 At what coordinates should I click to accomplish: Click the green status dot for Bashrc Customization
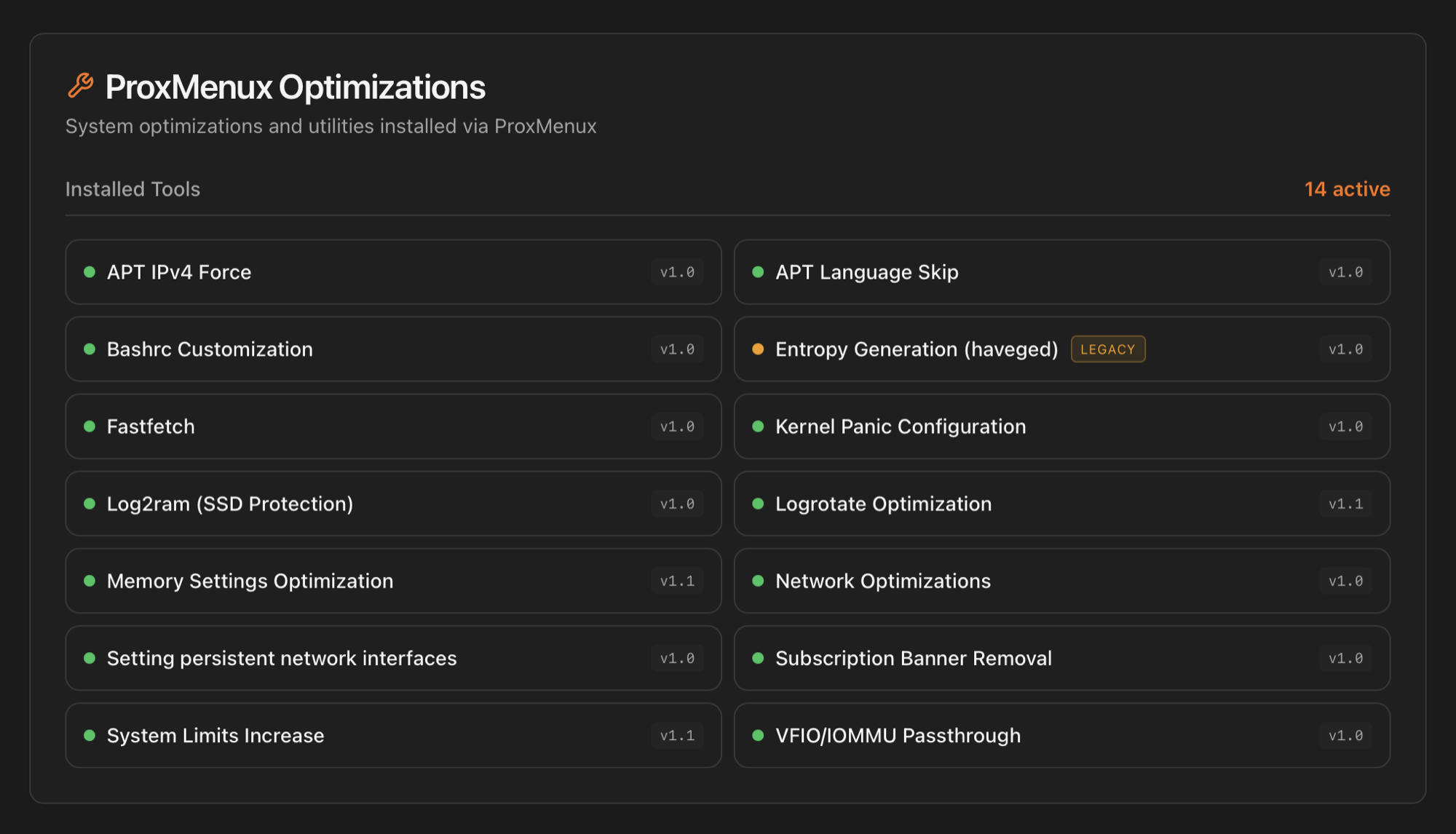coord(90,349)
